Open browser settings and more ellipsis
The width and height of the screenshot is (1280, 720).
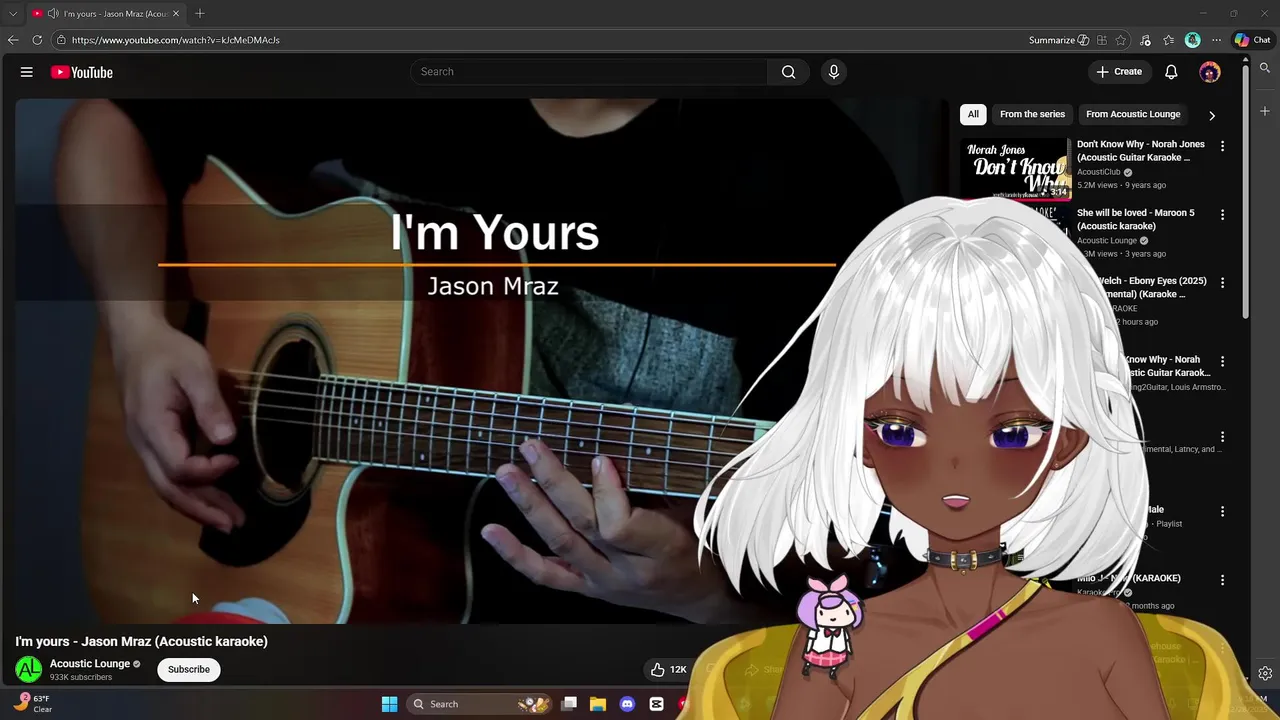click(1216, 40)
